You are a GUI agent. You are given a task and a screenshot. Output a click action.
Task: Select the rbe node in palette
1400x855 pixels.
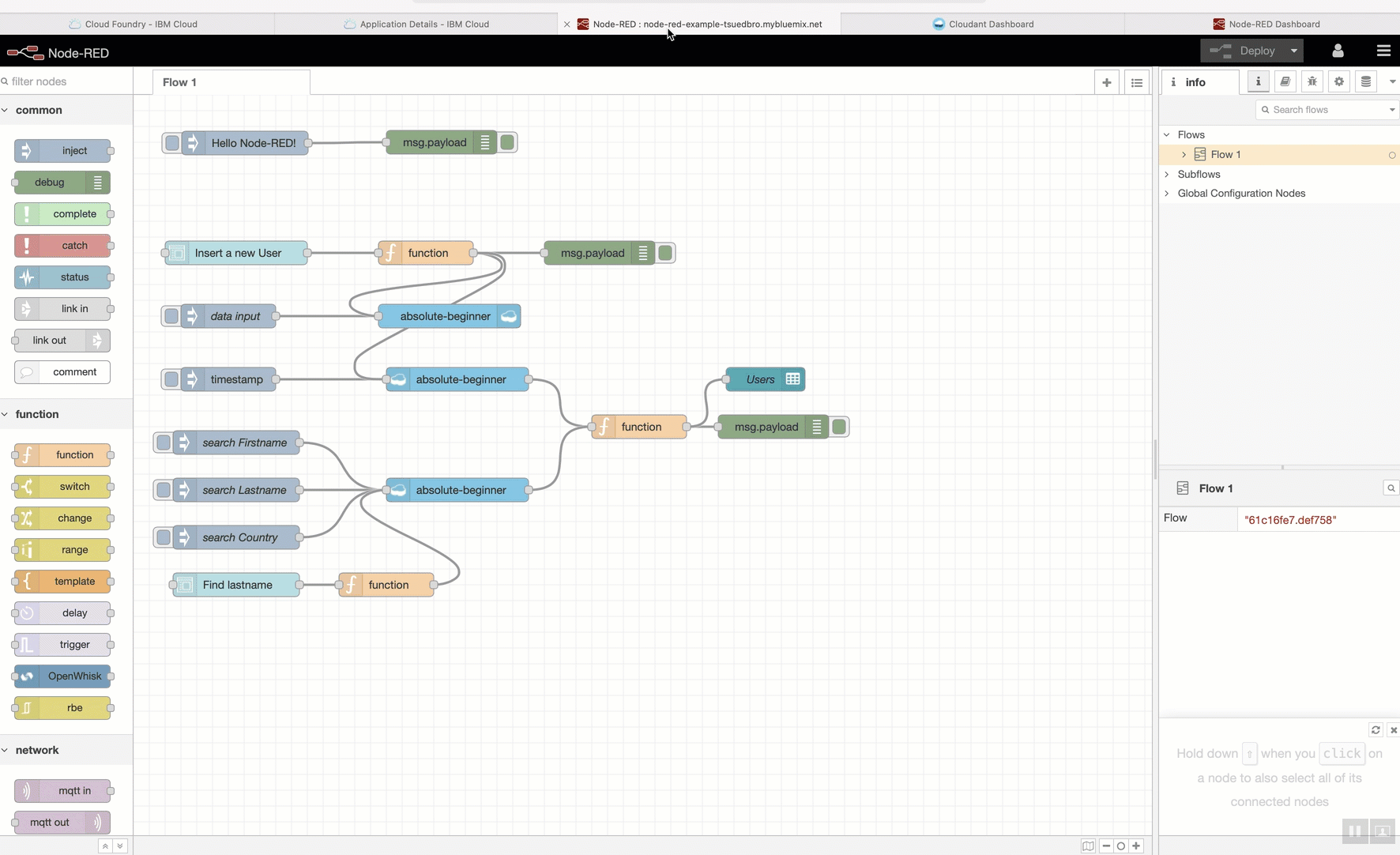tap(62, 707)
